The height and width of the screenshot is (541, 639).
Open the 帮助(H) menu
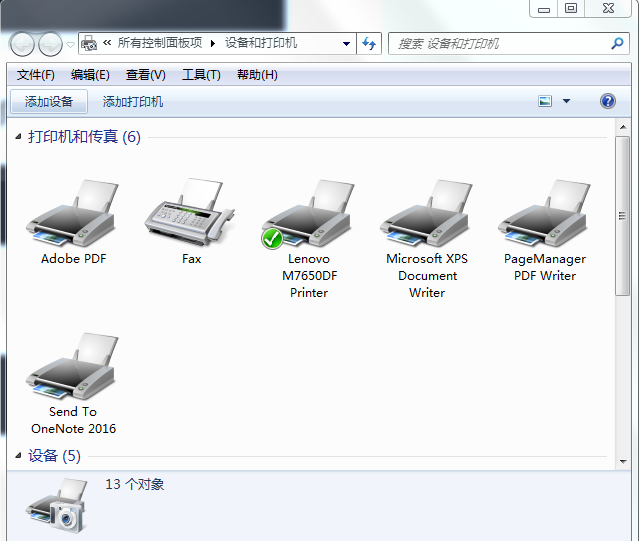257,75
